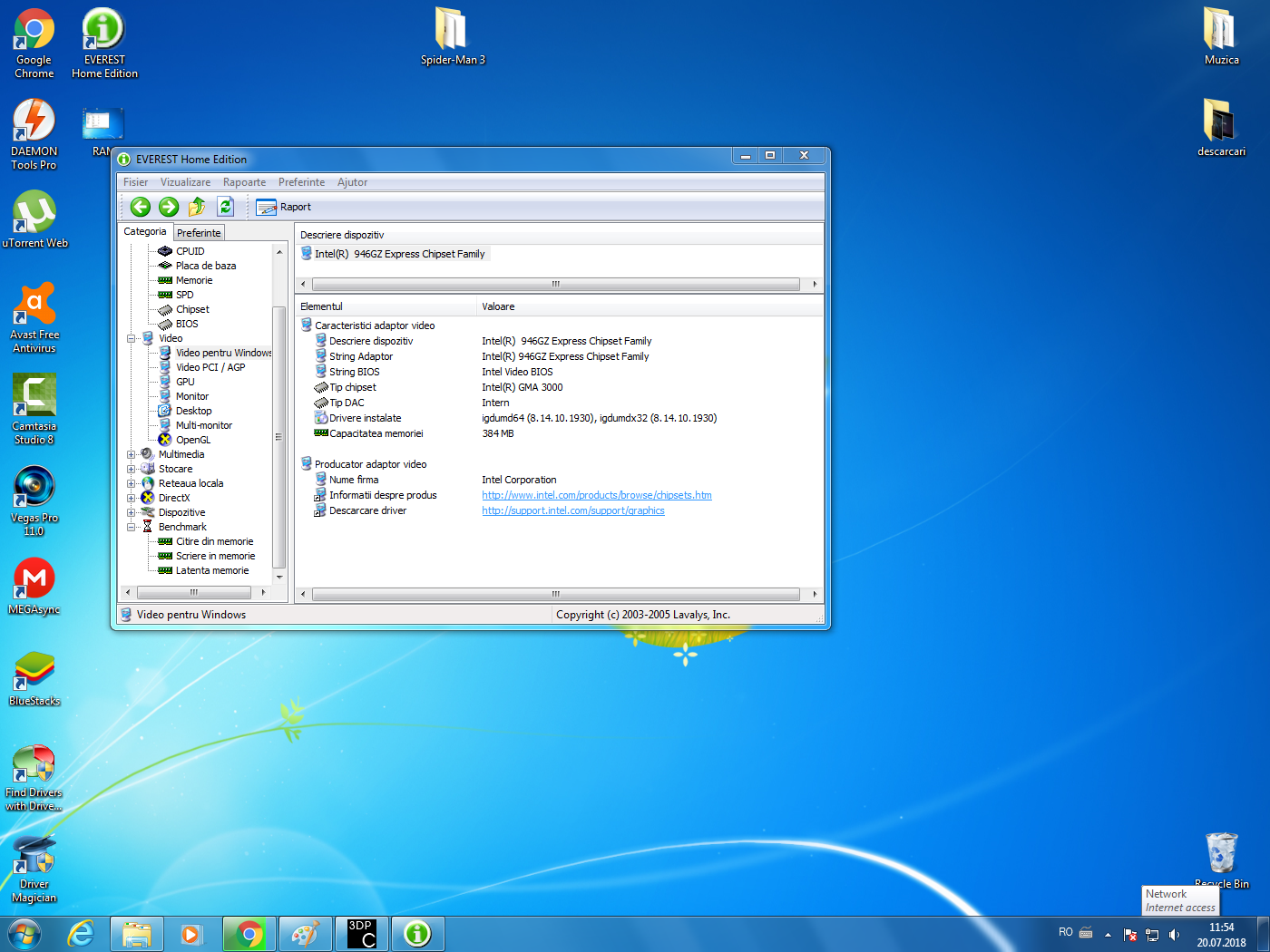Select Scriere in memorie benchmark

click(x=216, y=556)
